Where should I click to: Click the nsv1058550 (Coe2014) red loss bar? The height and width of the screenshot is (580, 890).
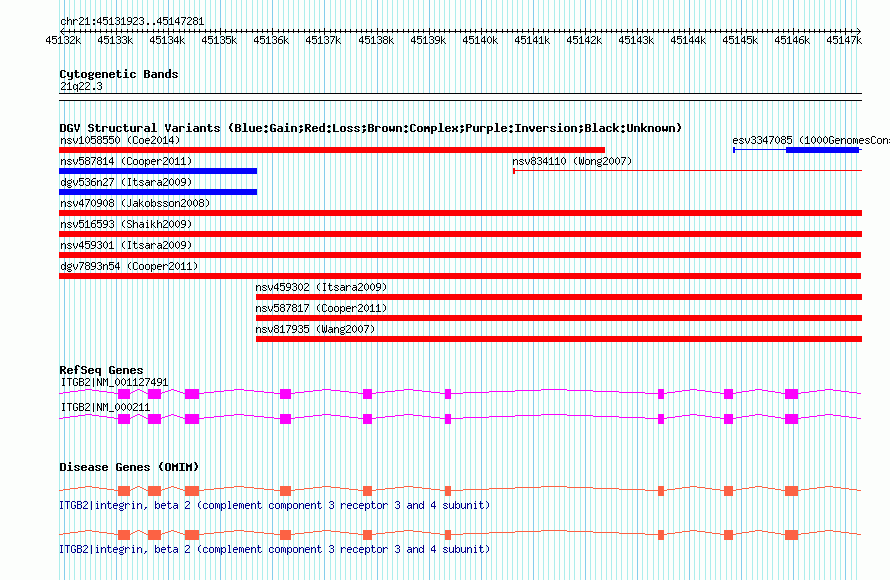pos(332,150)
